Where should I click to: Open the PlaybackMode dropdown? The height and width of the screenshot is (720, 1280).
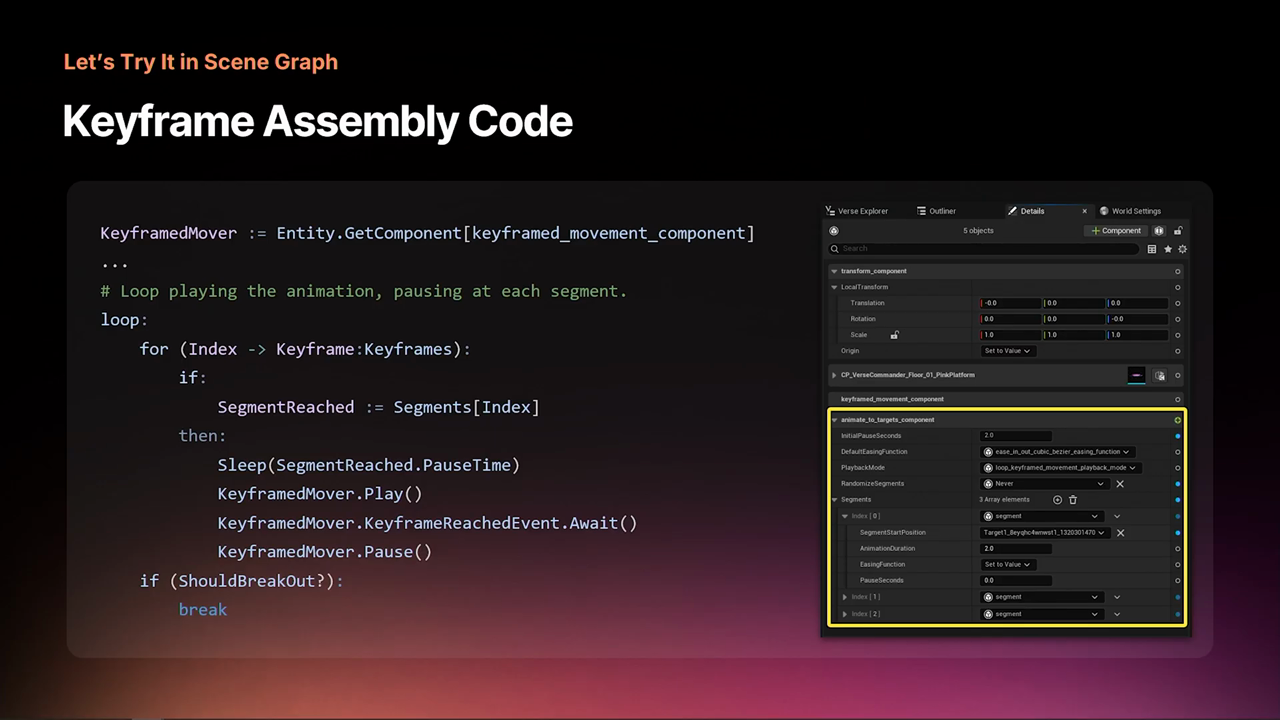point(1061,468)
